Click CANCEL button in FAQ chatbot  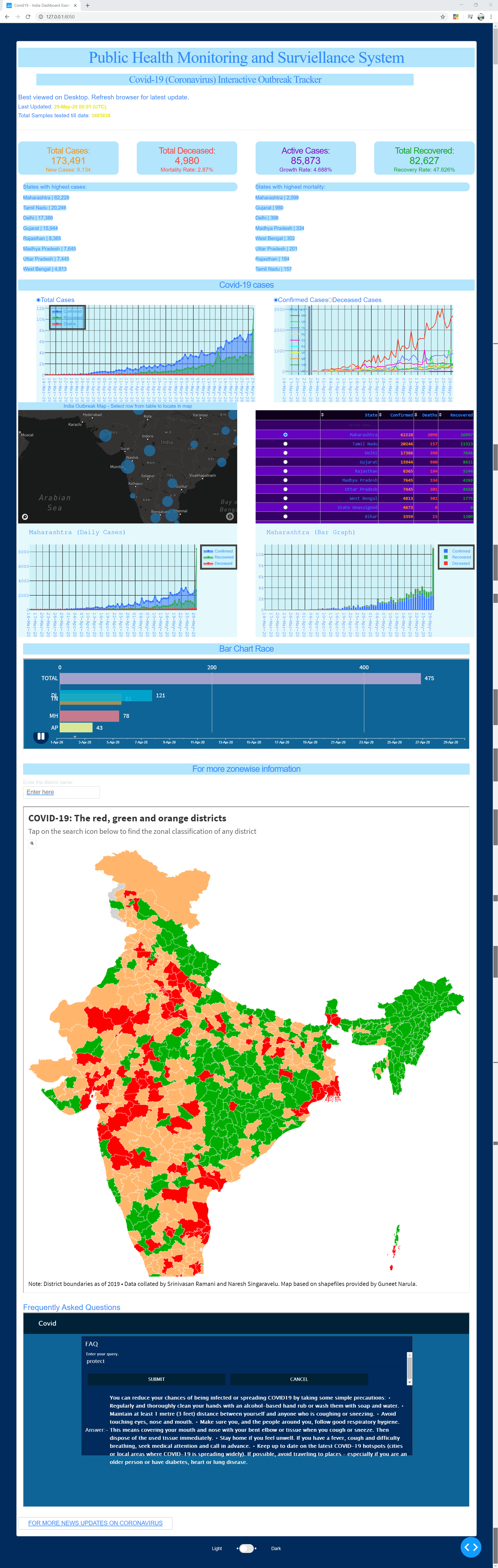299,1379
